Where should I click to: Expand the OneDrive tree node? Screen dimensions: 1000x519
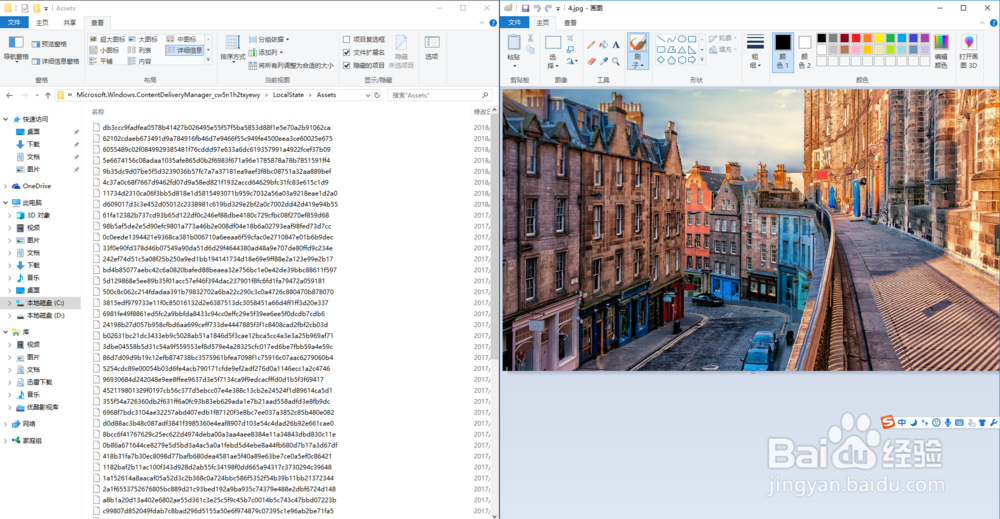(6, 186)
